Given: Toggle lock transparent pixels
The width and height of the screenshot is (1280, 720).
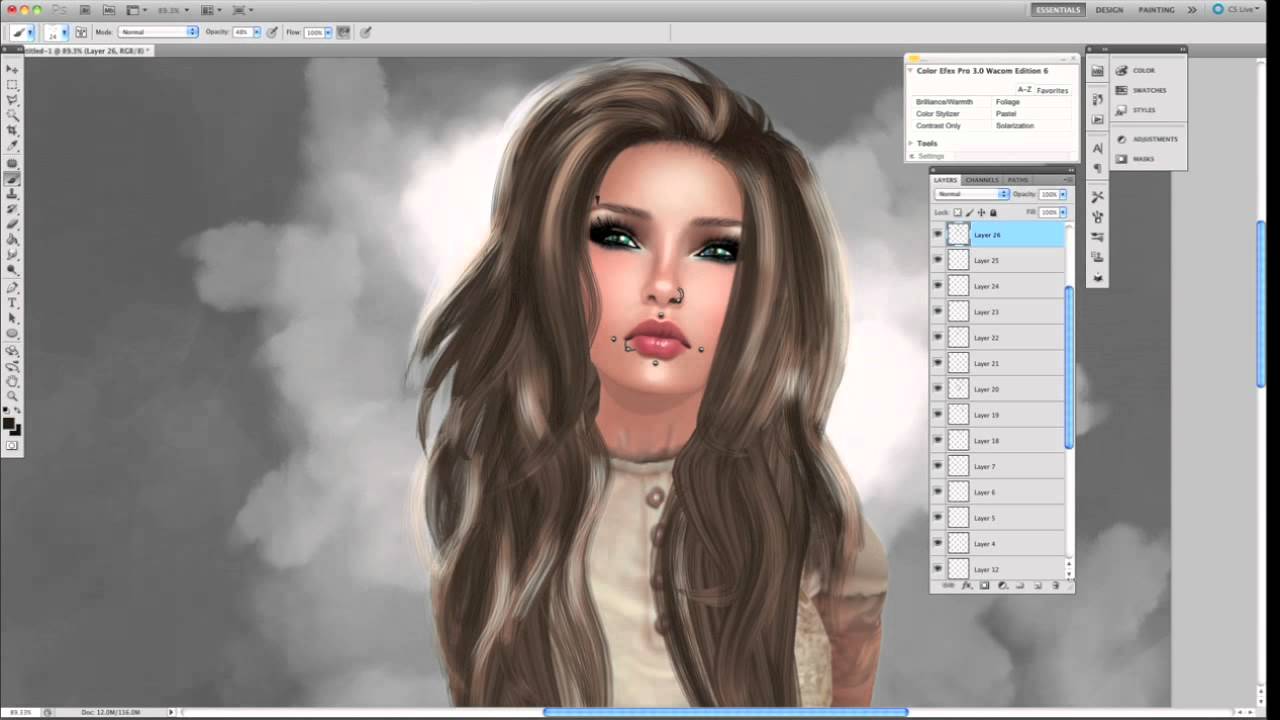Looking at the screenshot, I should (x=957, y=212).
